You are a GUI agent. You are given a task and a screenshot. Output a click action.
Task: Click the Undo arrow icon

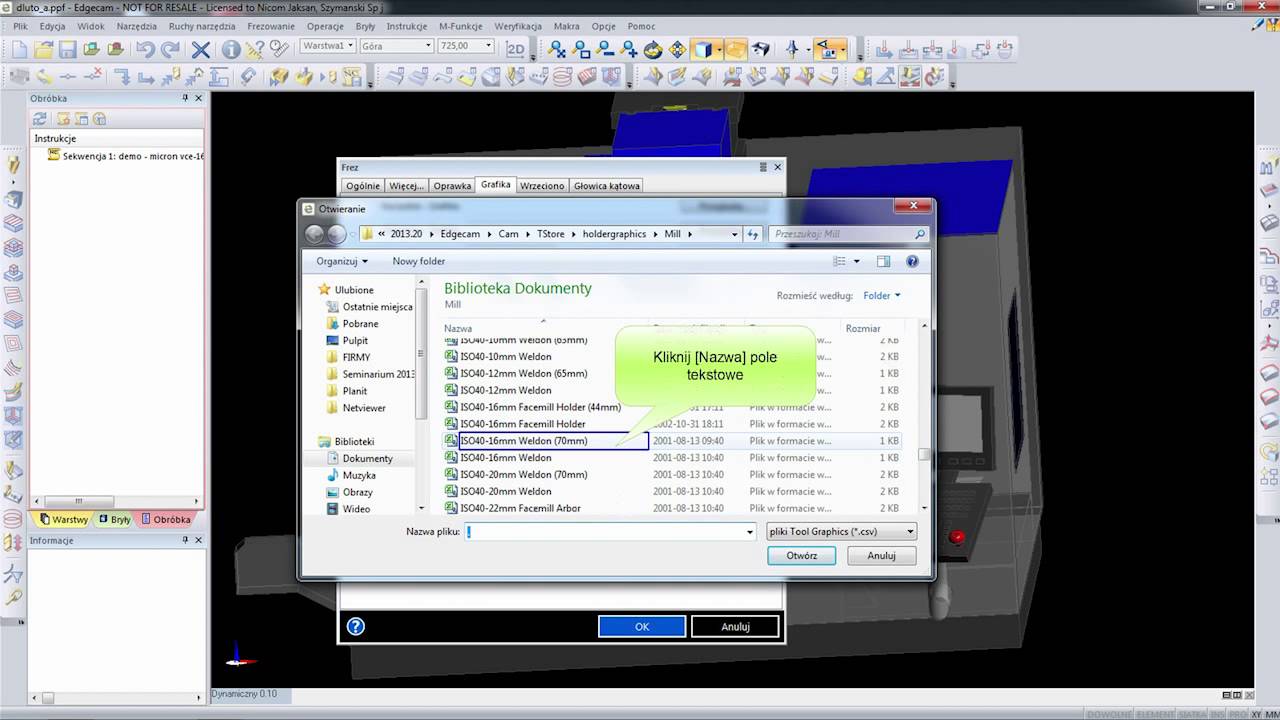click(146, 48)
